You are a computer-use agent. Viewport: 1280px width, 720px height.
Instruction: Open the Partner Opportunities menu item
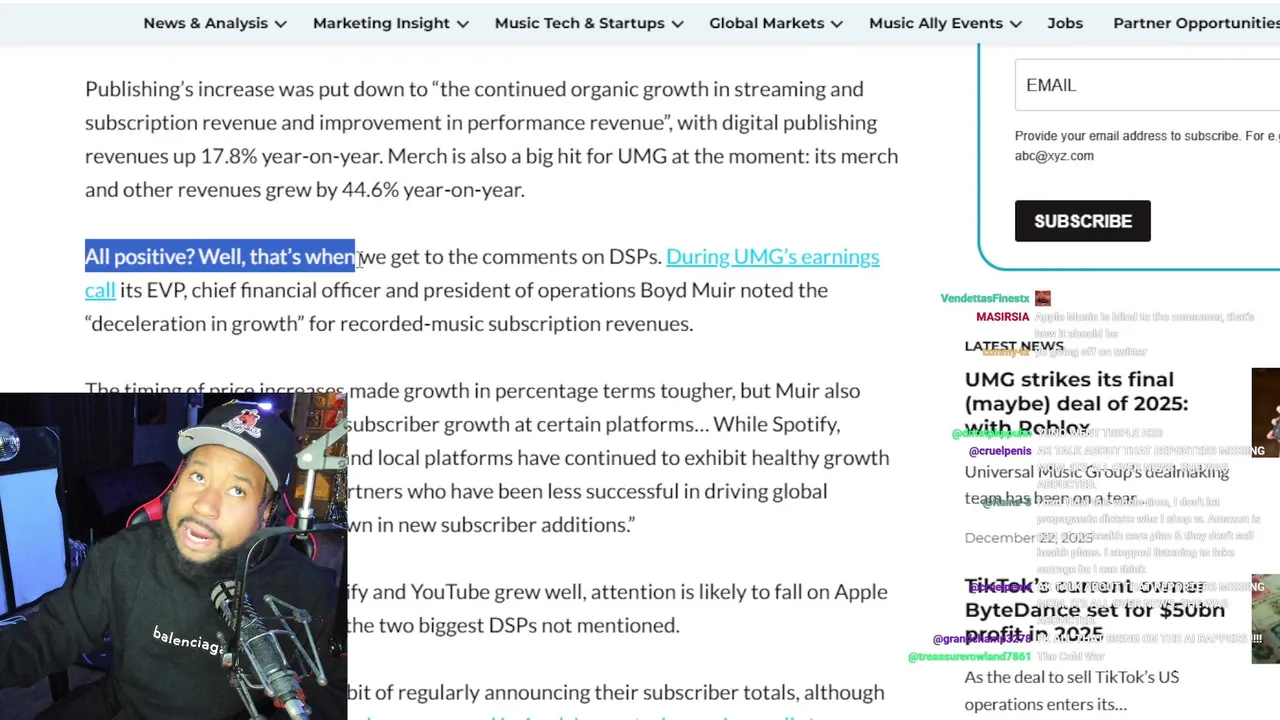click(x=1196, y=23)
